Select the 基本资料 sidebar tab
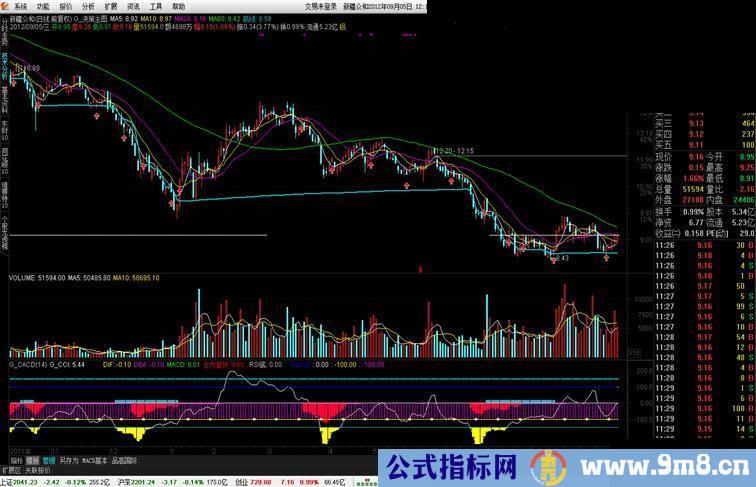Viewport: 756px width, 487px height. tap(4, 97)
